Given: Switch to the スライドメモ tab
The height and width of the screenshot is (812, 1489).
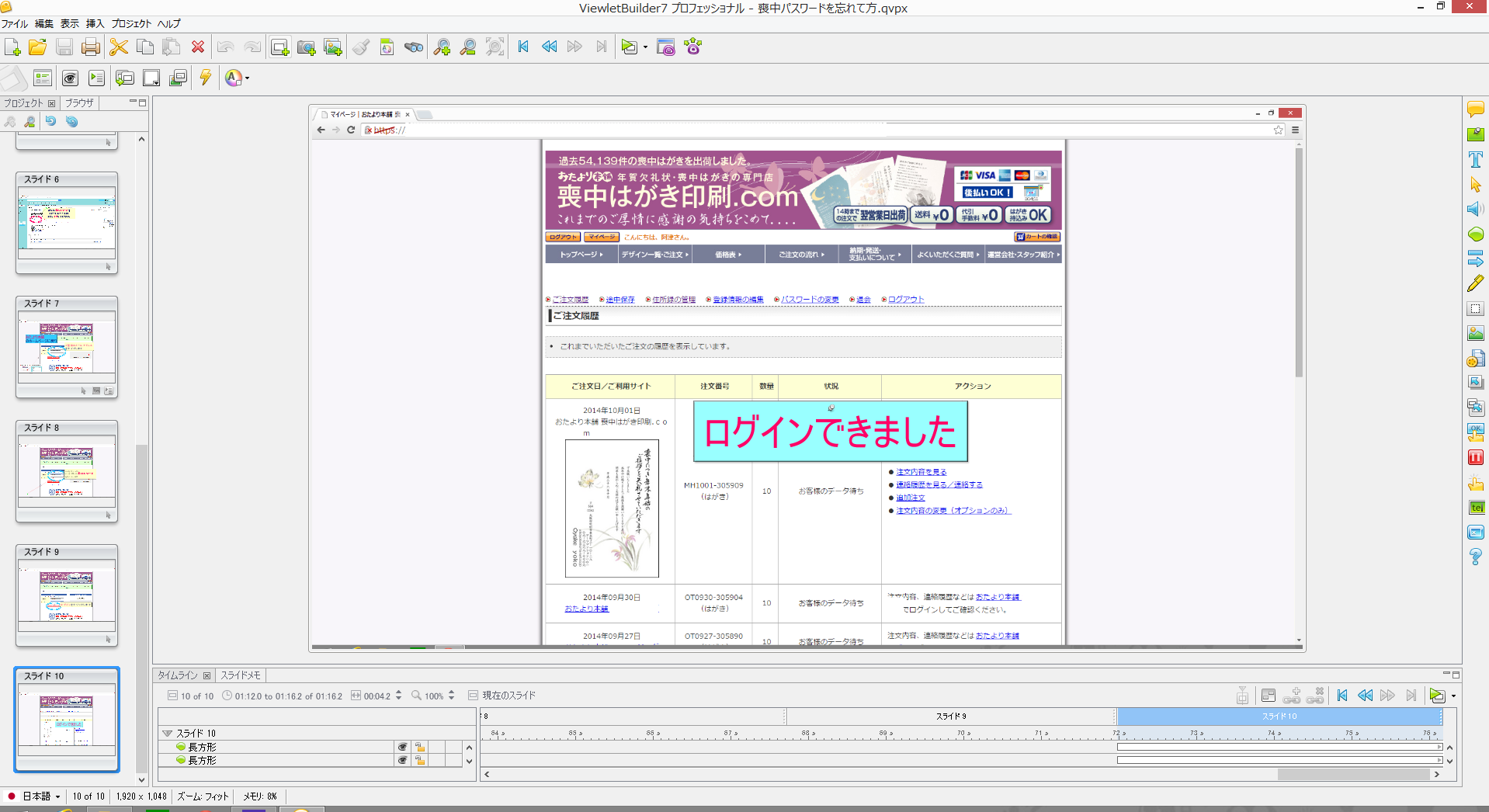Looking at the screenshot, I should (241, 675).
